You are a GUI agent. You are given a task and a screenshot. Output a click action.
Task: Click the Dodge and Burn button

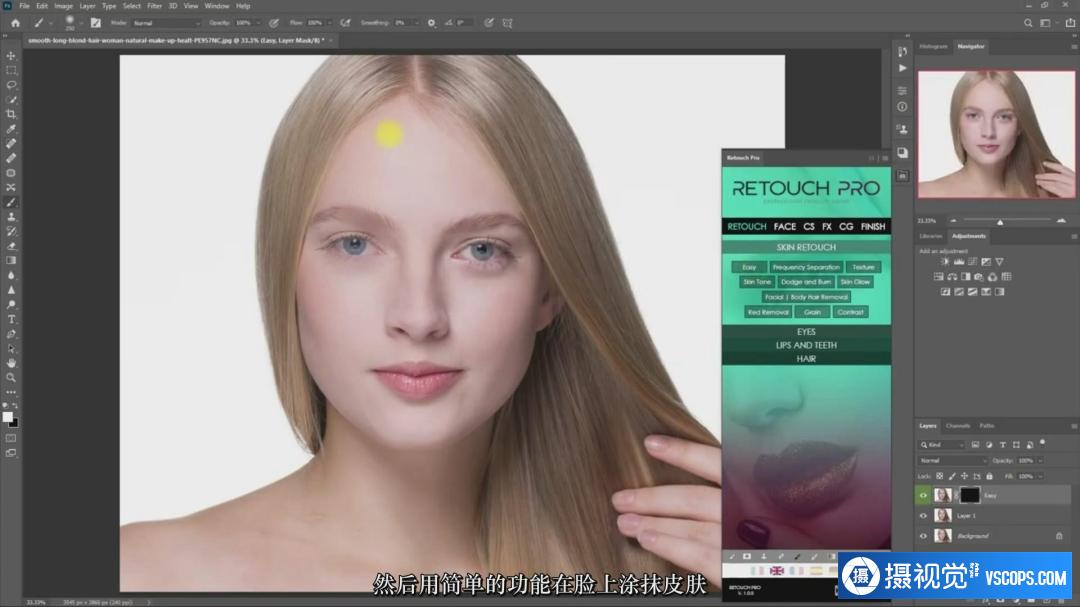pos(806,282)
